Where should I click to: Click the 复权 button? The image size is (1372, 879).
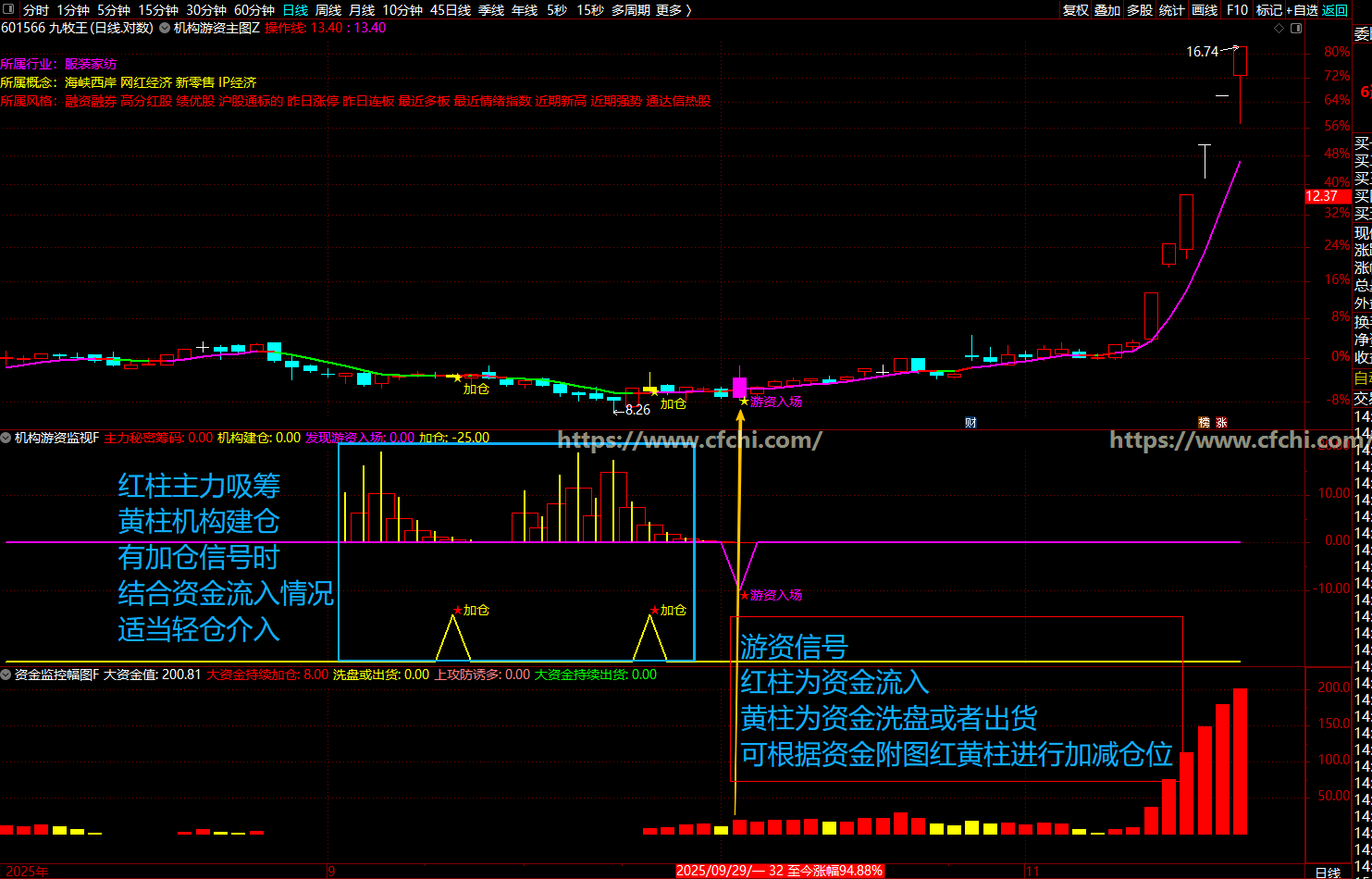(1076, 10)
